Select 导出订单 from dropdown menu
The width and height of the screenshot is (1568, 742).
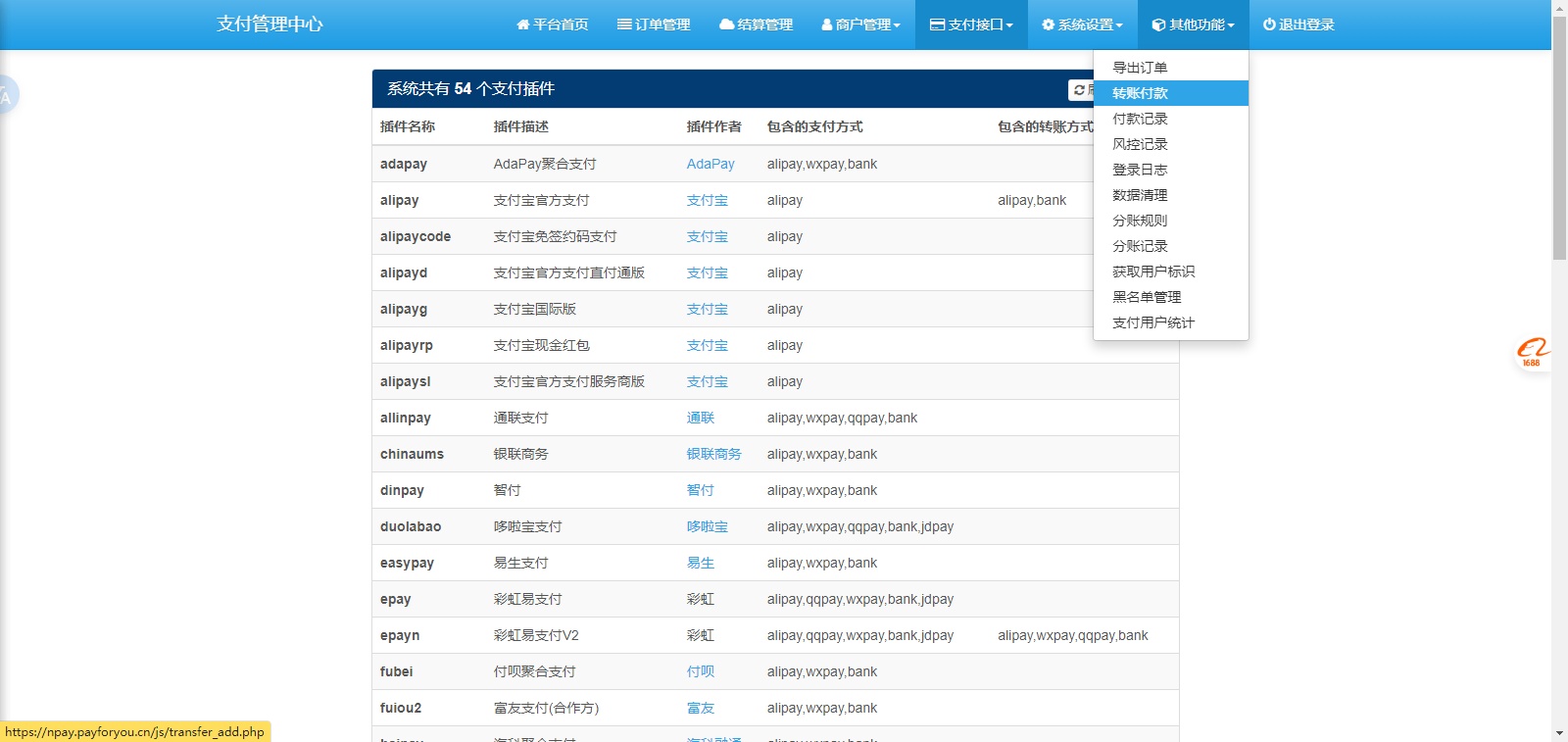tap(1171, 68)
